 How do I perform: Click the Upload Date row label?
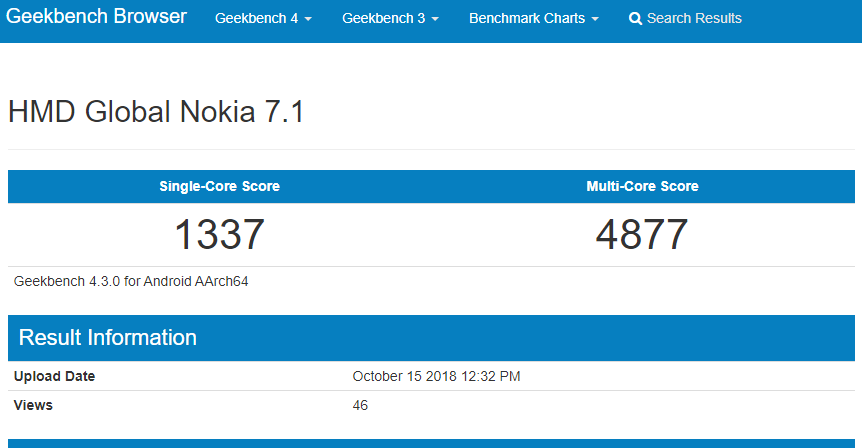tap(54, 377)
